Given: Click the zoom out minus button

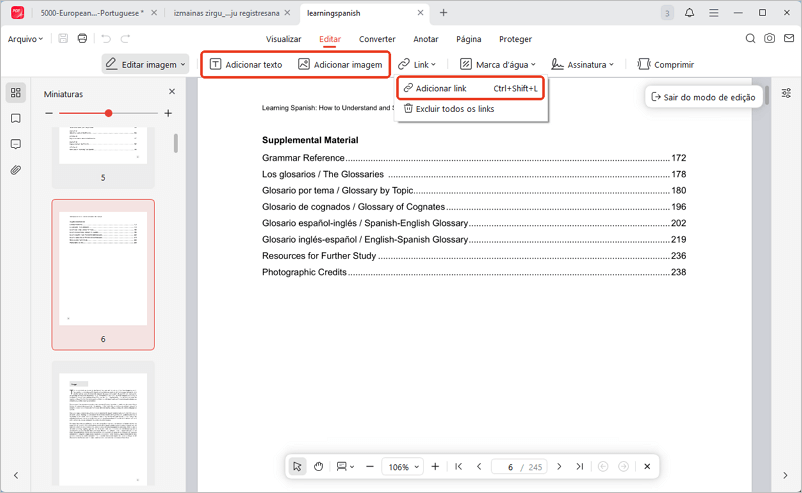Looking at the screenshot, I should (370, 466).
